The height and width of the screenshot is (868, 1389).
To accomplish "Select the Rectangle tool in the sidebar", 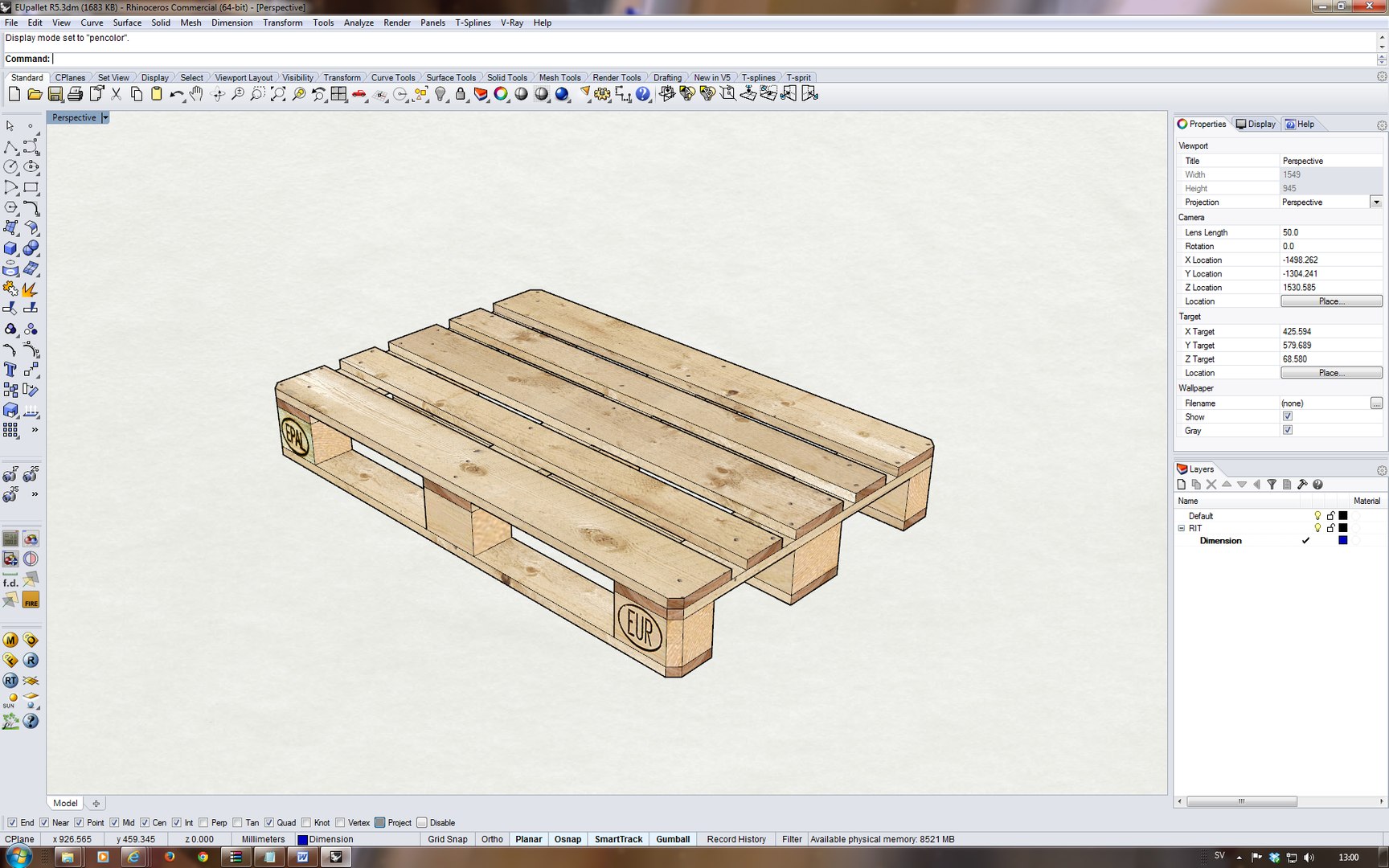I will click(x=31, y=187).
